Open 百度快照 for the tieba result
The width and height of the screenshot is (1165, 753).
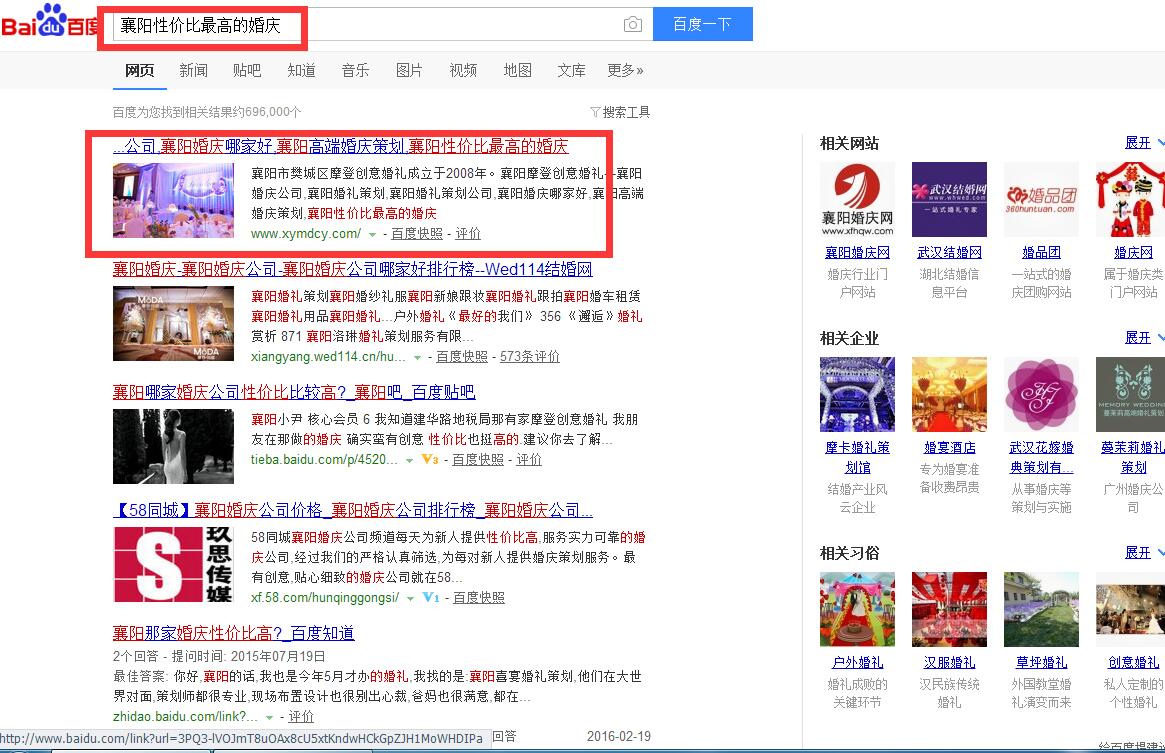tap(478, 460)
